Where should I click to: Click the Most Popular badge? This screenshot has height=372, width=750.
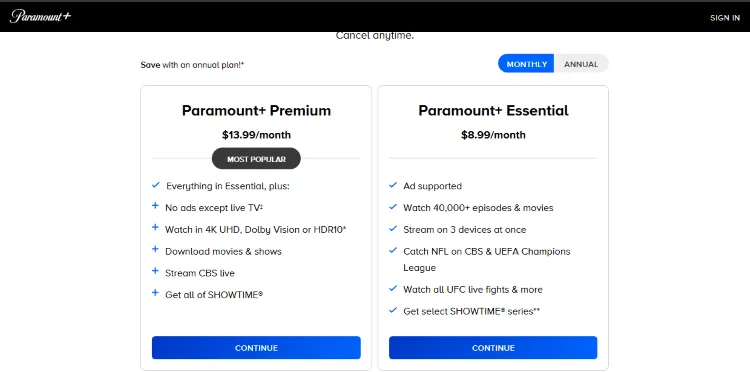click(256, 159)
